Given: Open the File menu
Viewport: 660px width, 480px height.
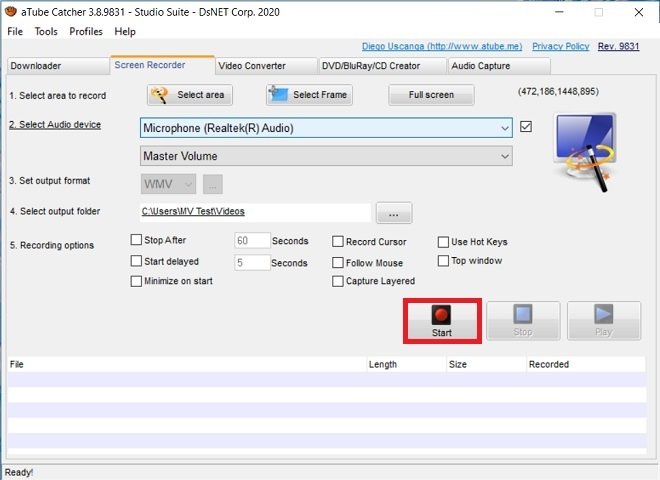Looking at the screenshot, I should (15, 32).
